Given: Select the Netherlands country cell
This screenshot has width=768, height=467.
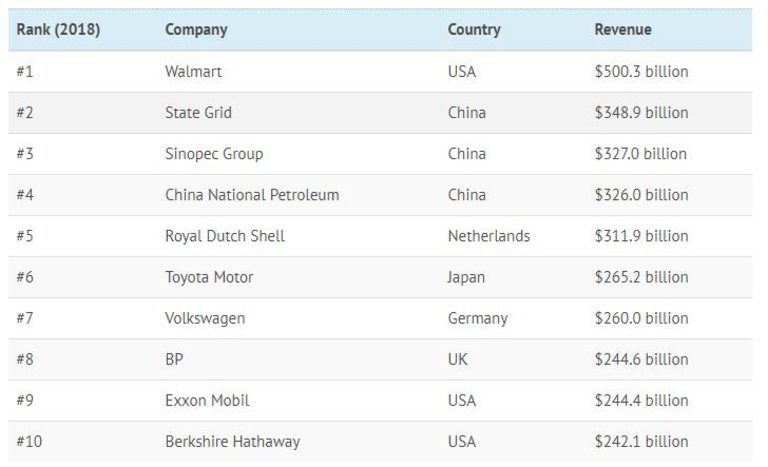Looking at the screenshot, I should (x=489, y=236).
